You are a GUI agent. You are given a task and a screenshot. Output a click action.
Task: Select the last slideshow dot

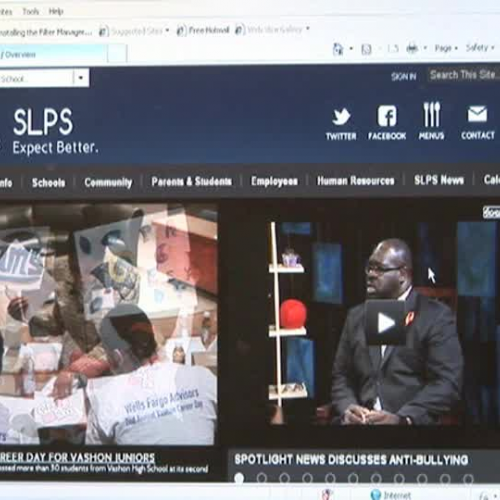(468, 479)
